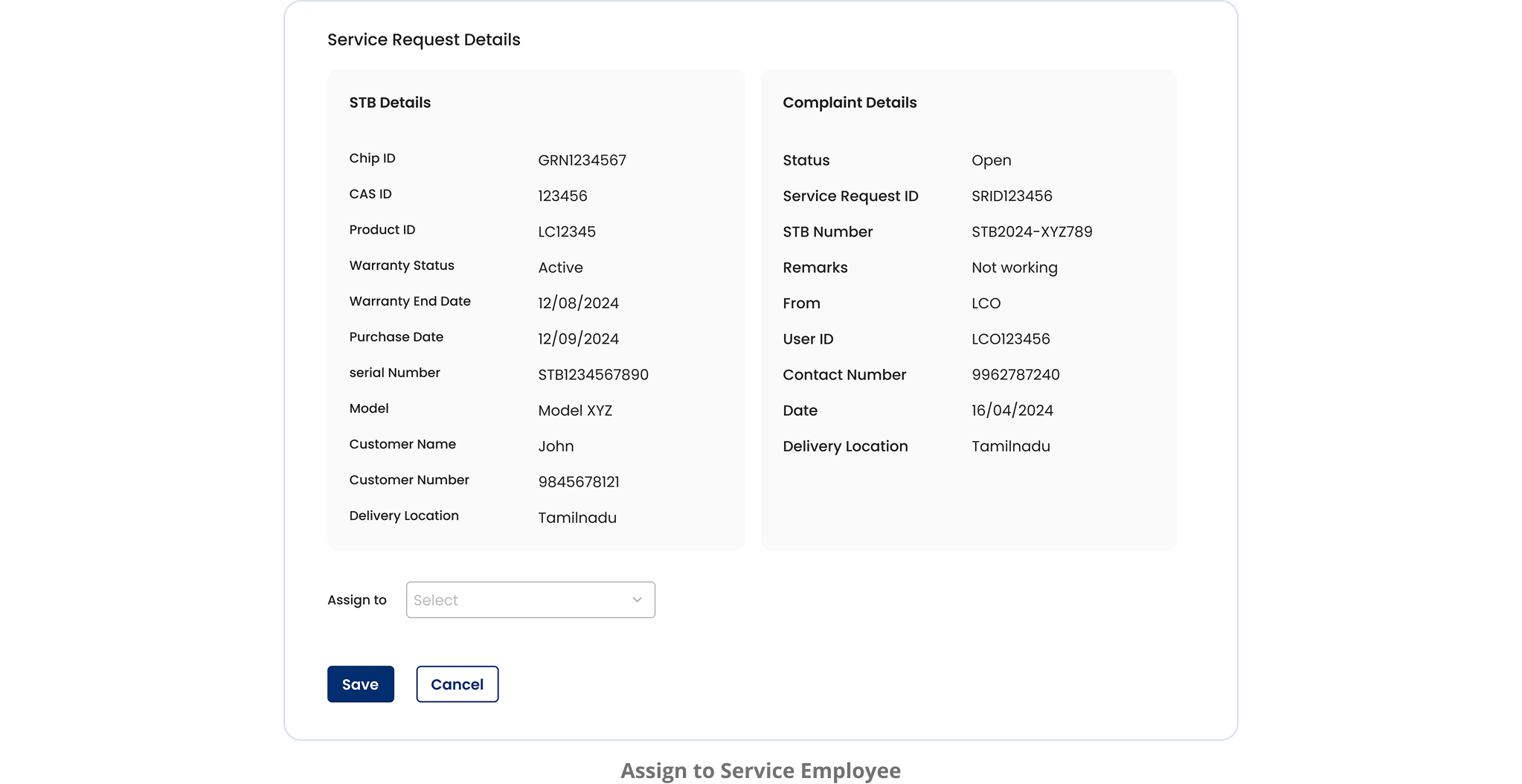
Task: Click the Customer Number label
Action: click(409, 479)
